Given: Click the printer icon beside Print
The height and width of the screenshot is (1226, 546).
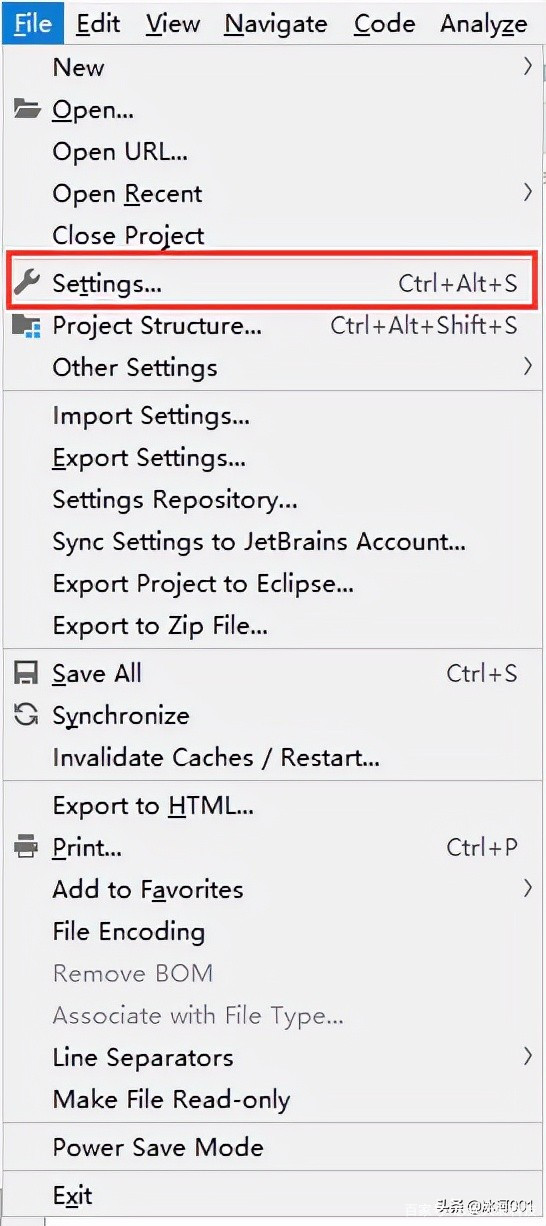Looking at the screenshot, I should click(26, 847).
